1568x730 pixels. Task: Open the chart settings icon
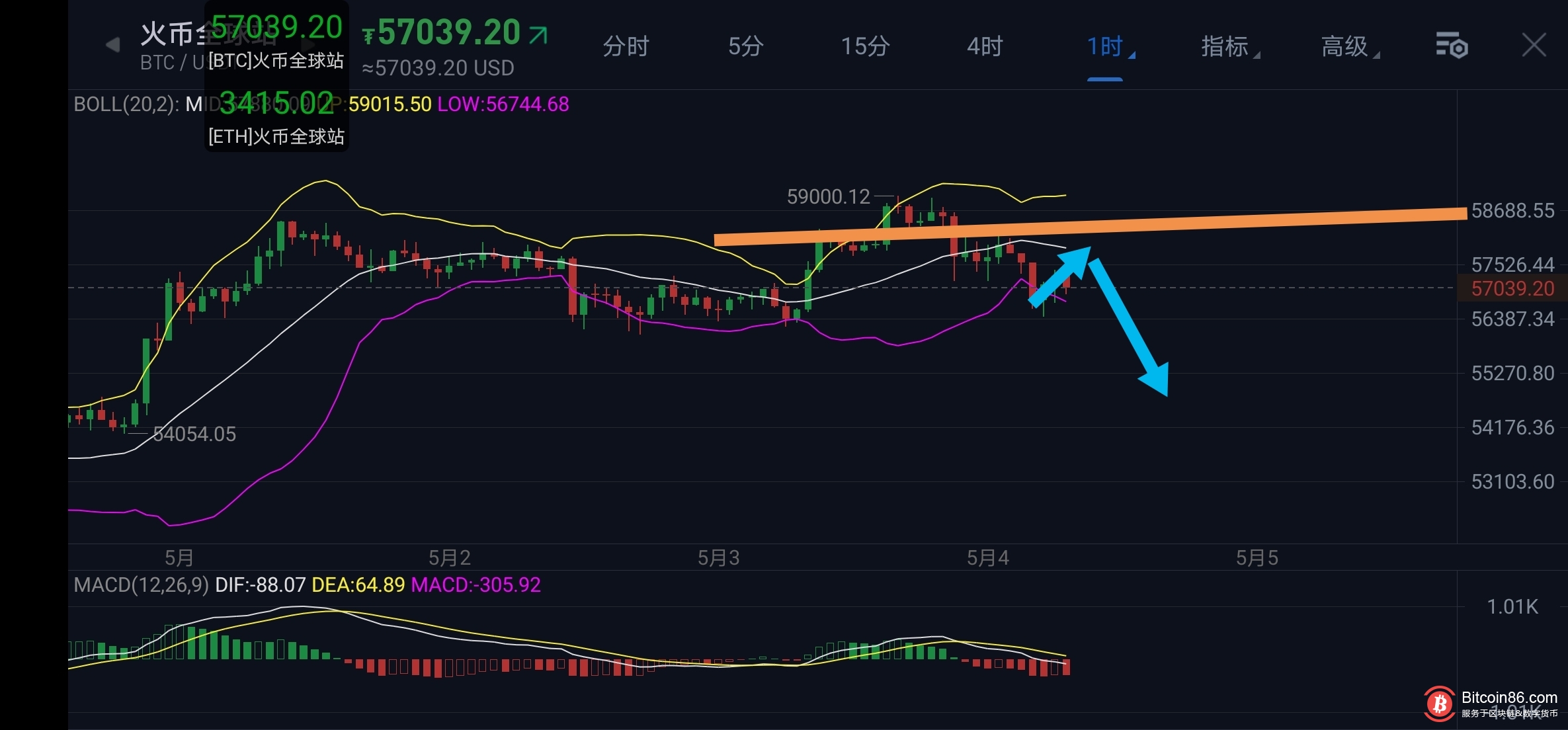coord(1452,46)
